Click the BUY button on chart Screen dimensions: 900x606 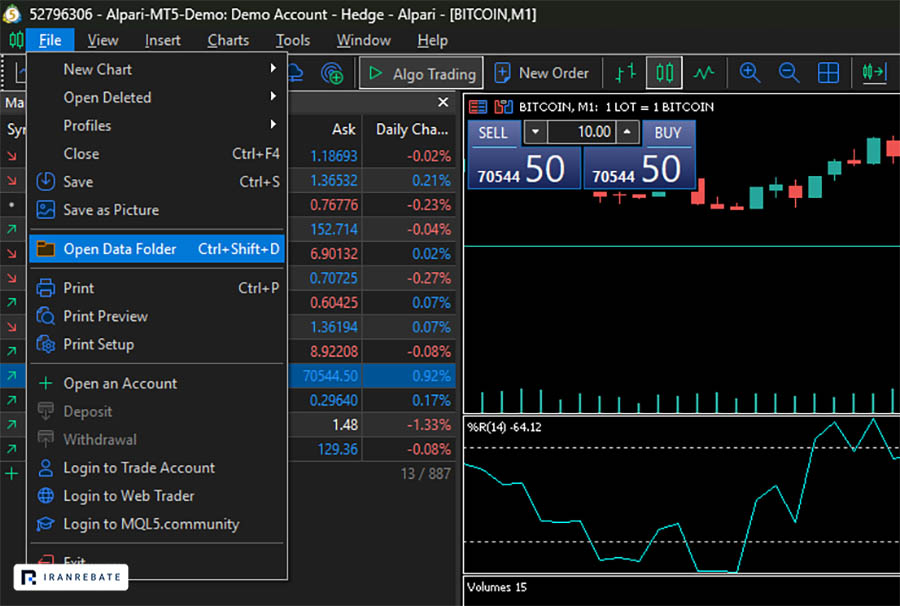668,133
